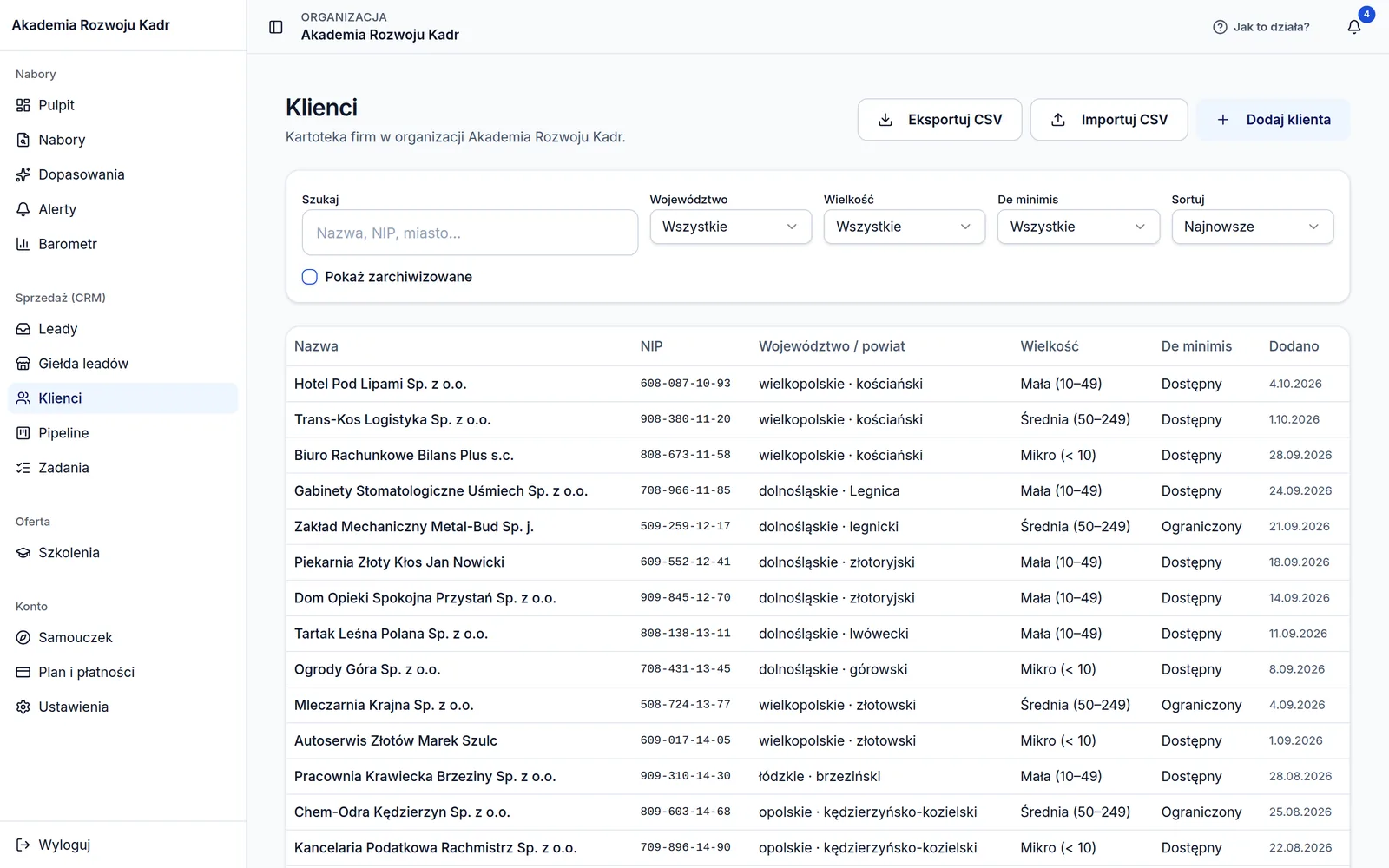Click Dodaj klienta button
Image resolution: width=1389 pixels, height=868 pixels.
coord(1274,120)
